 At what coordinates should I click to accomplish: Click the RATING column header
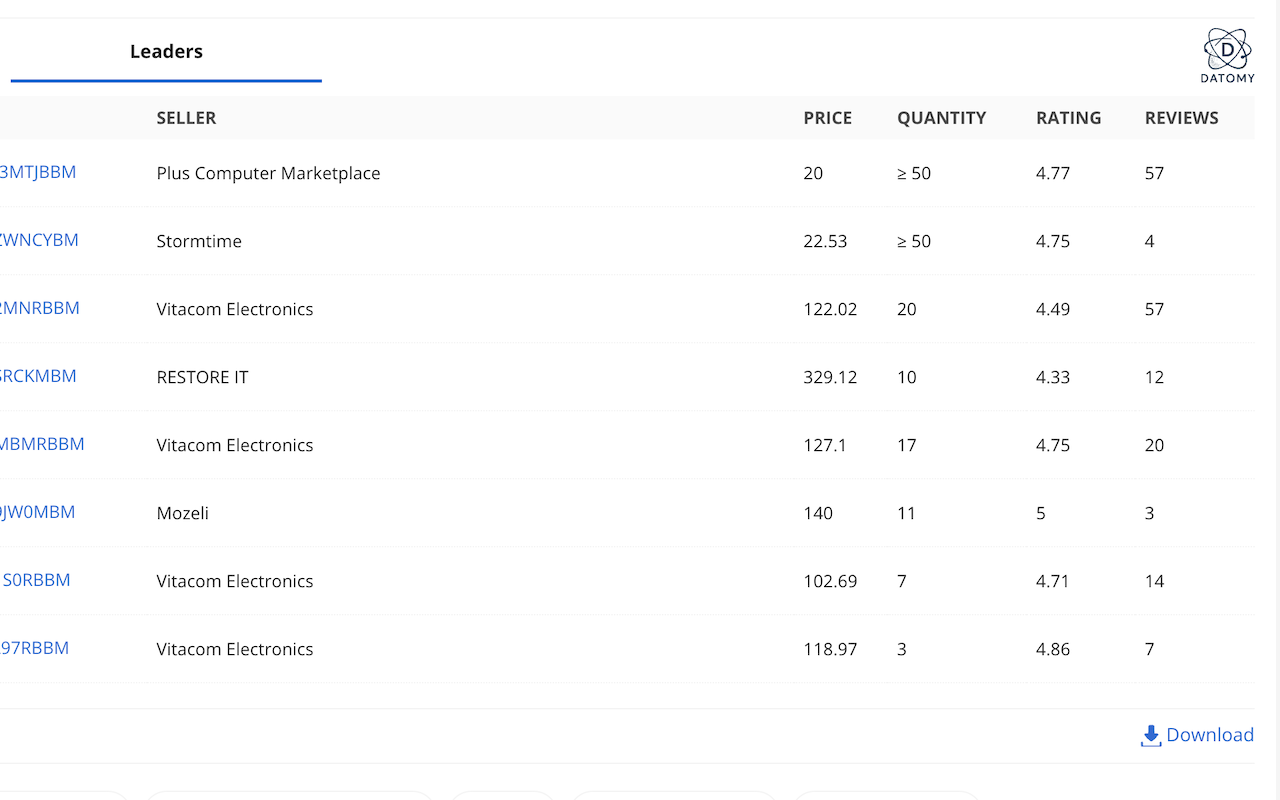click(x=1068, y=118)
